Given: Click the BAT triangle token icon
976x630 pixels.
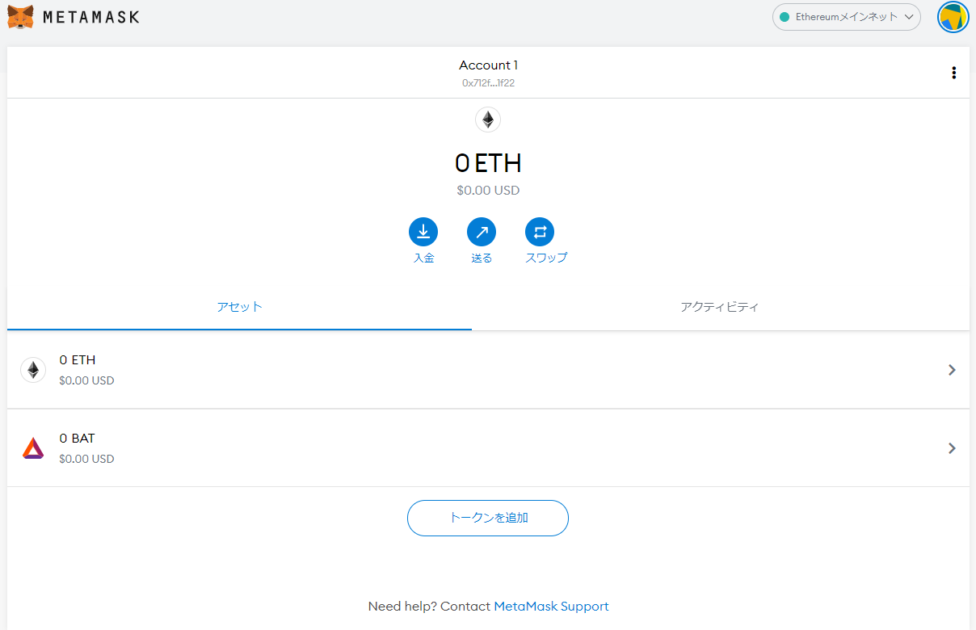Looking at the screenshot, I should (x=33, y=448).
